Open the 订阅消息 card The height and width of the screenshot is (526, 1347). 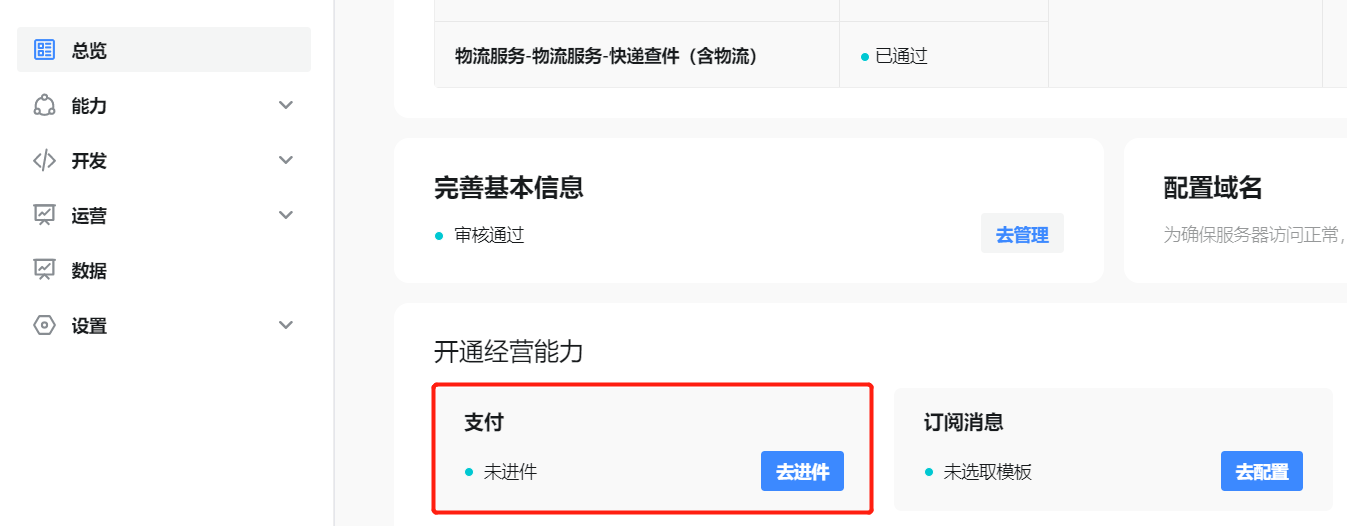tap(1113, 449)
